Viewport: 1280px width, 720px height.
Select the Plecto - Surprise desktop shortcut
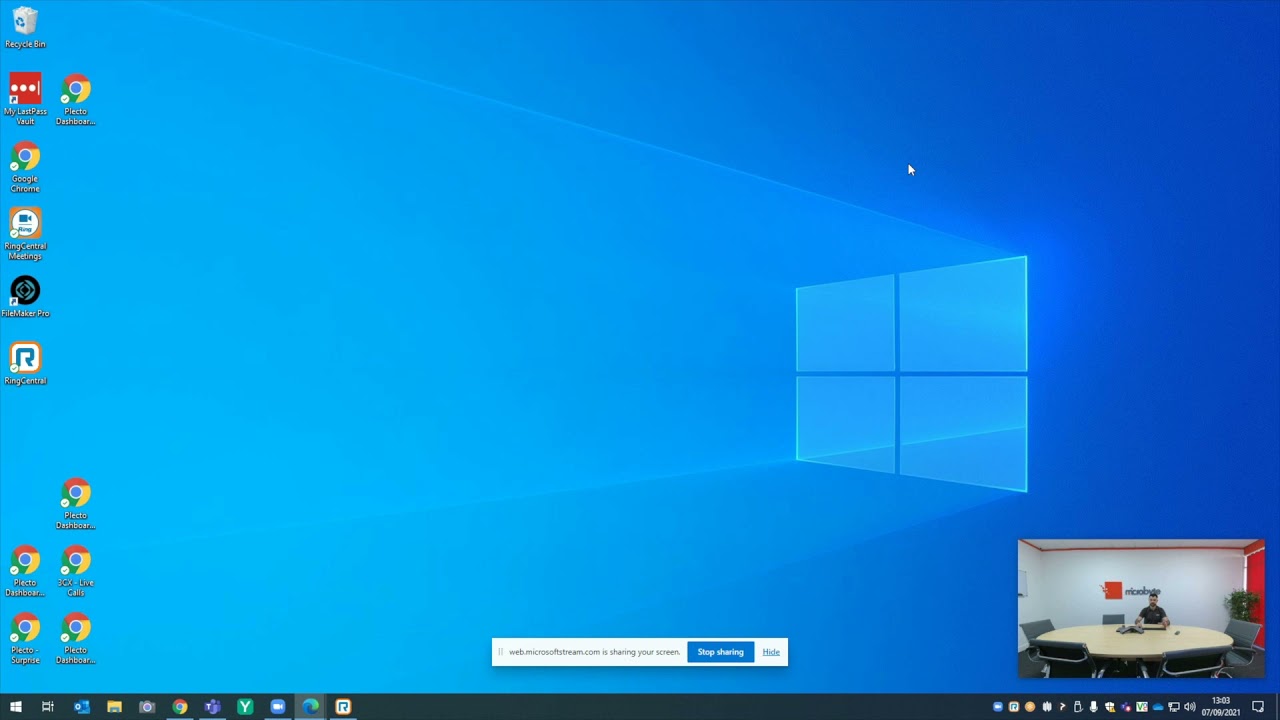25,638
